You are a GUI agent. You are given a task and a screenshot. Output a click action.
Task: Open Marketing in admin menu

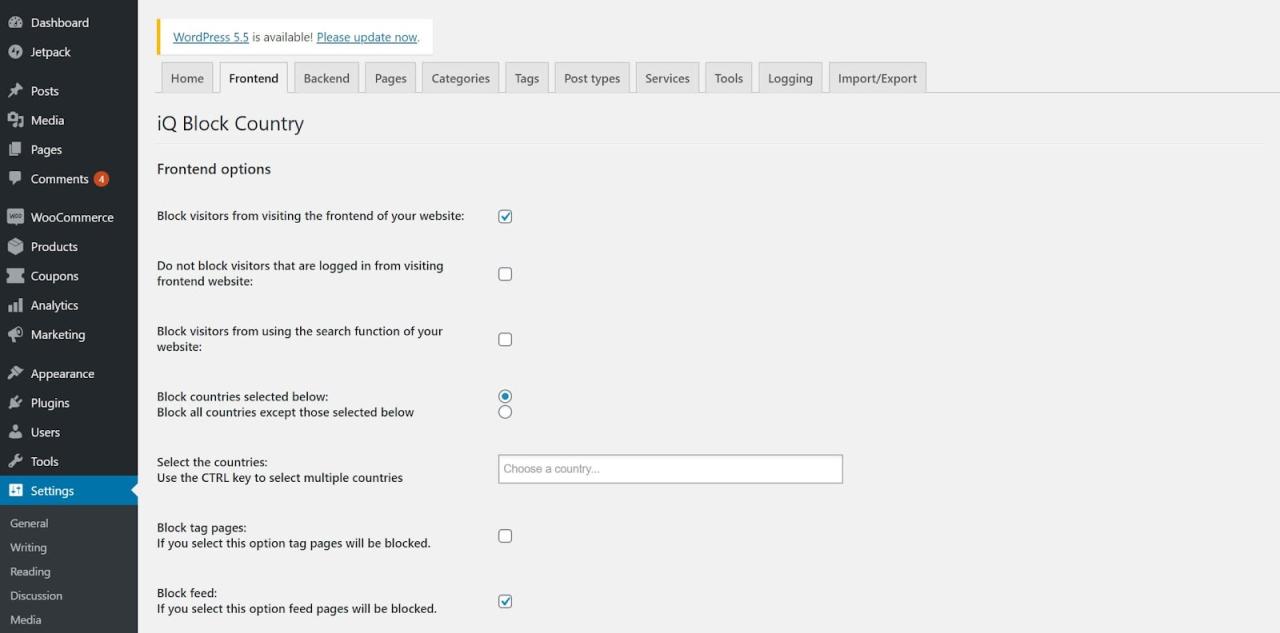click(69, 334)
